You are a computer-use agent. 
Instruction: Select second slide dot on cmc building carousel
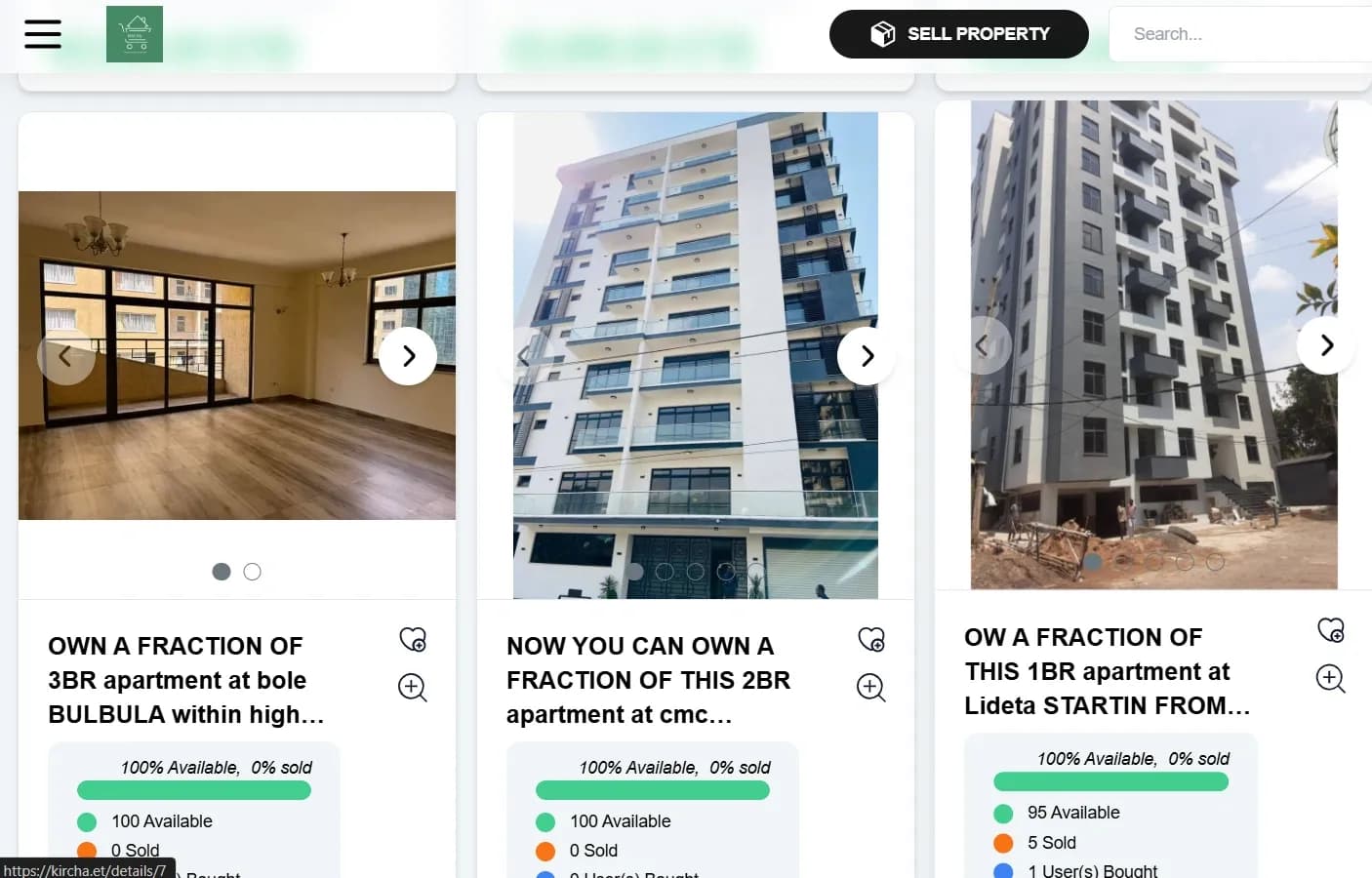[x=665, y=572]
